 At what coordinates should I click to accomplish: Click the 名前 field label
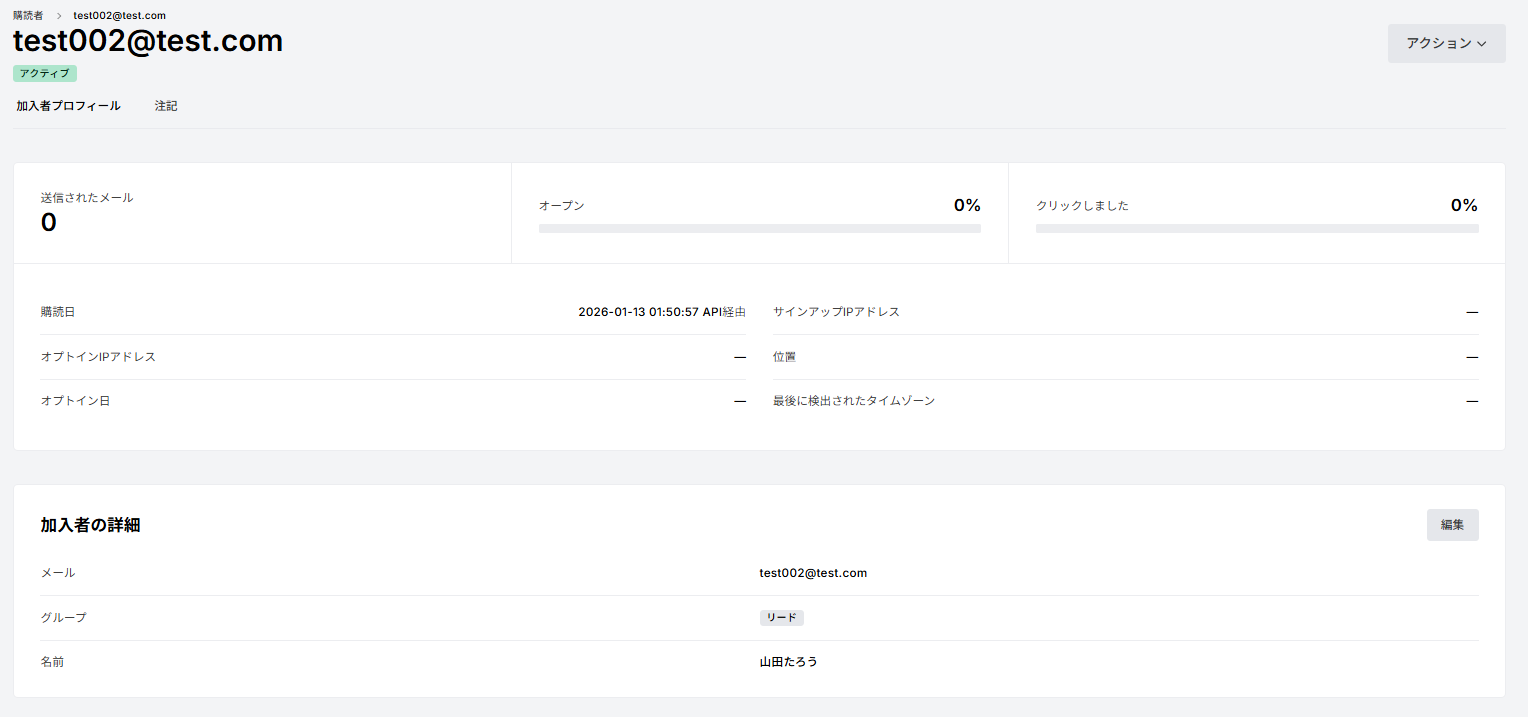click(52, 662)
